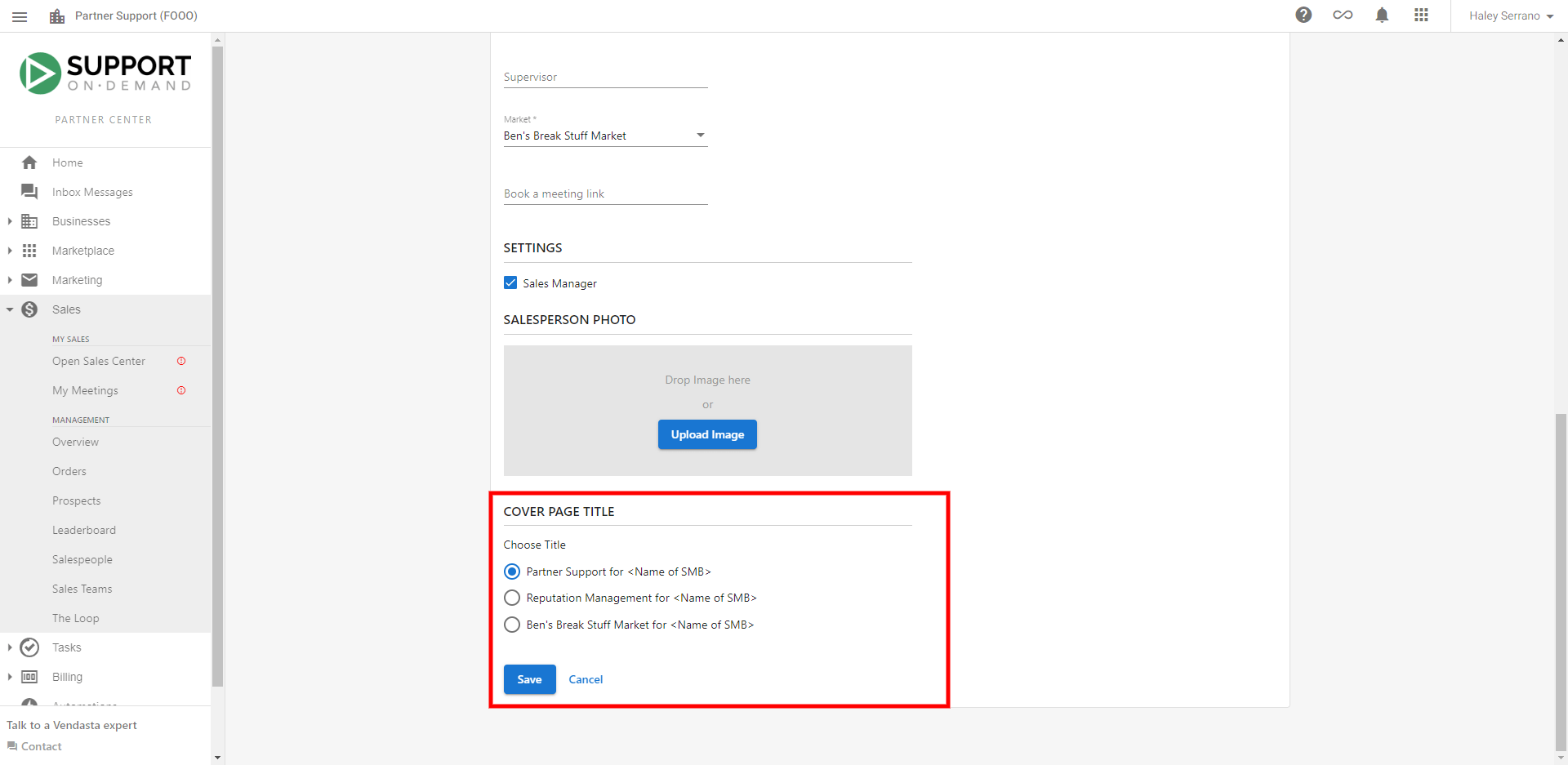Image resolution: width=1568 pixels, height=765 pixels.
Task: Uncheck the Sales Manager setting
Action: (510, 282)
